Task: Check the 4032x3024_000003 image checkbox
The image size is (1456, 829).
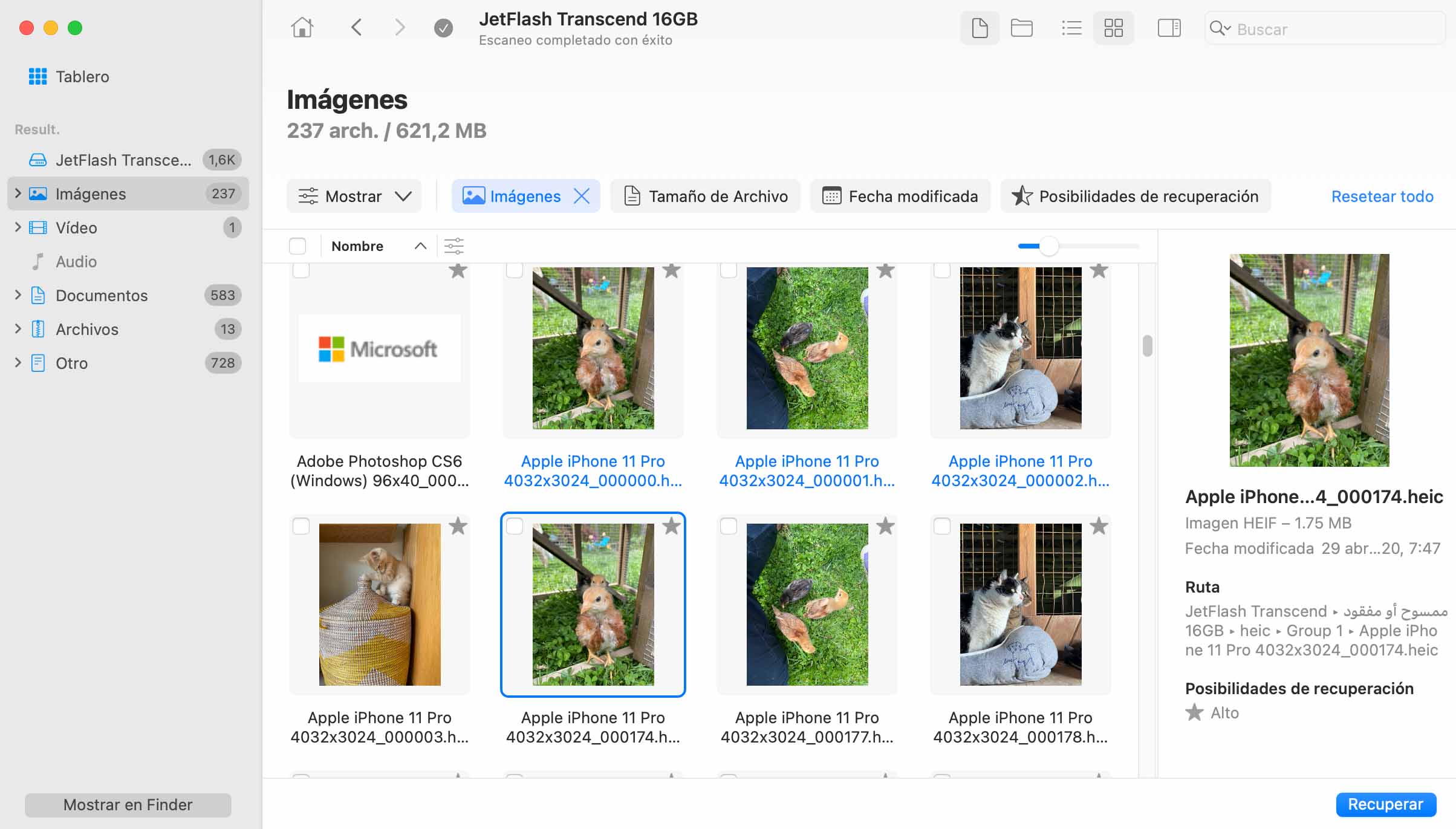Action: pyautogui.click(x=301, y=526)
